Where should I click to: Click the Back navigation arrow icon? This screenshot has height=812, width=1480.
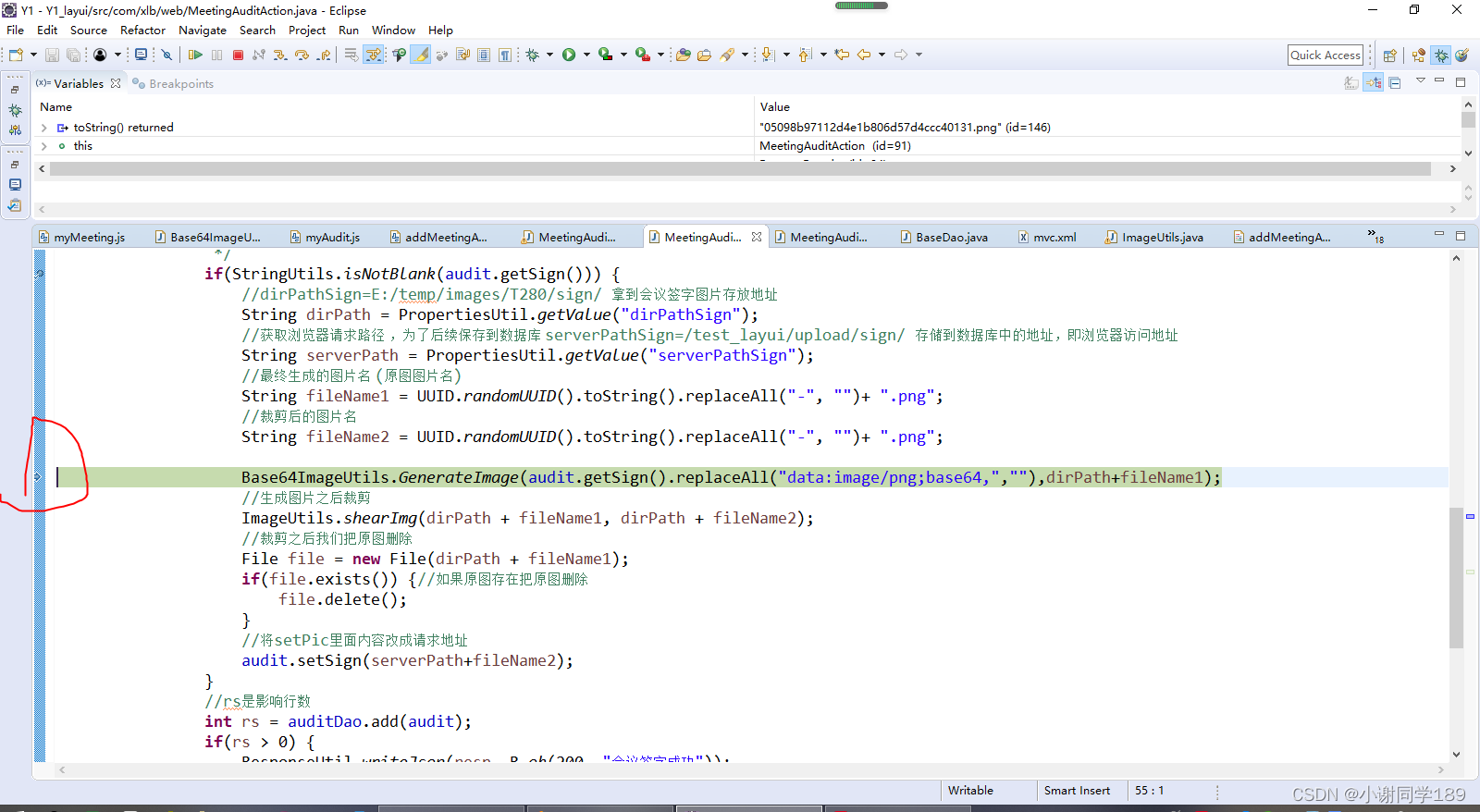point(863,55)
